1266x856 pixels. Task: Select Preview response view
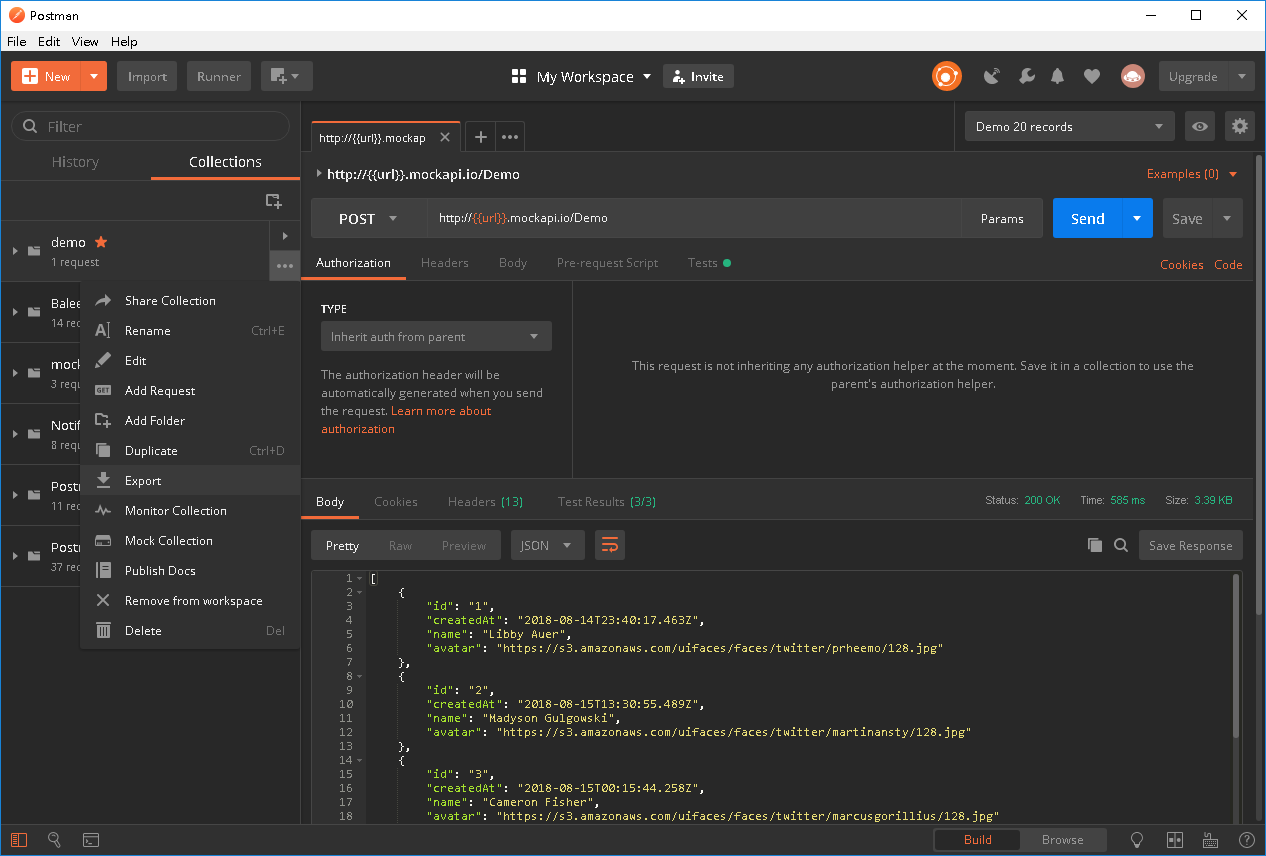coord(464,545)
